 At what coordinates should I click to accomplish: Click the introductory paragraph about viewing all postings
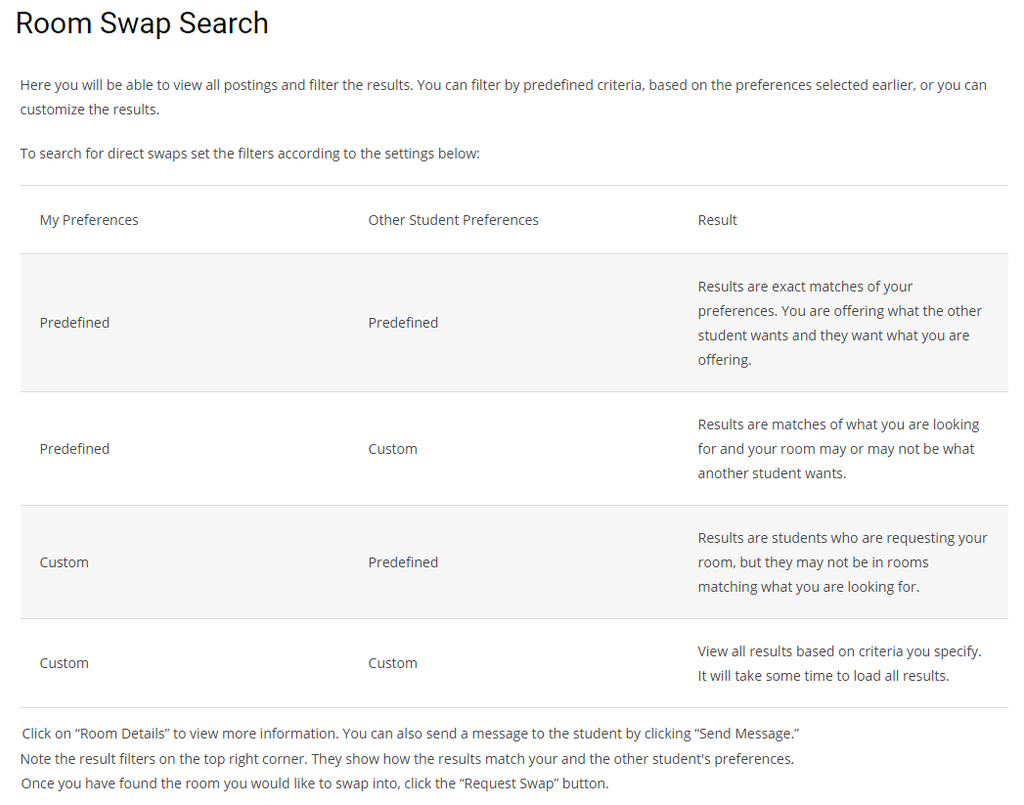click(503, 97)
